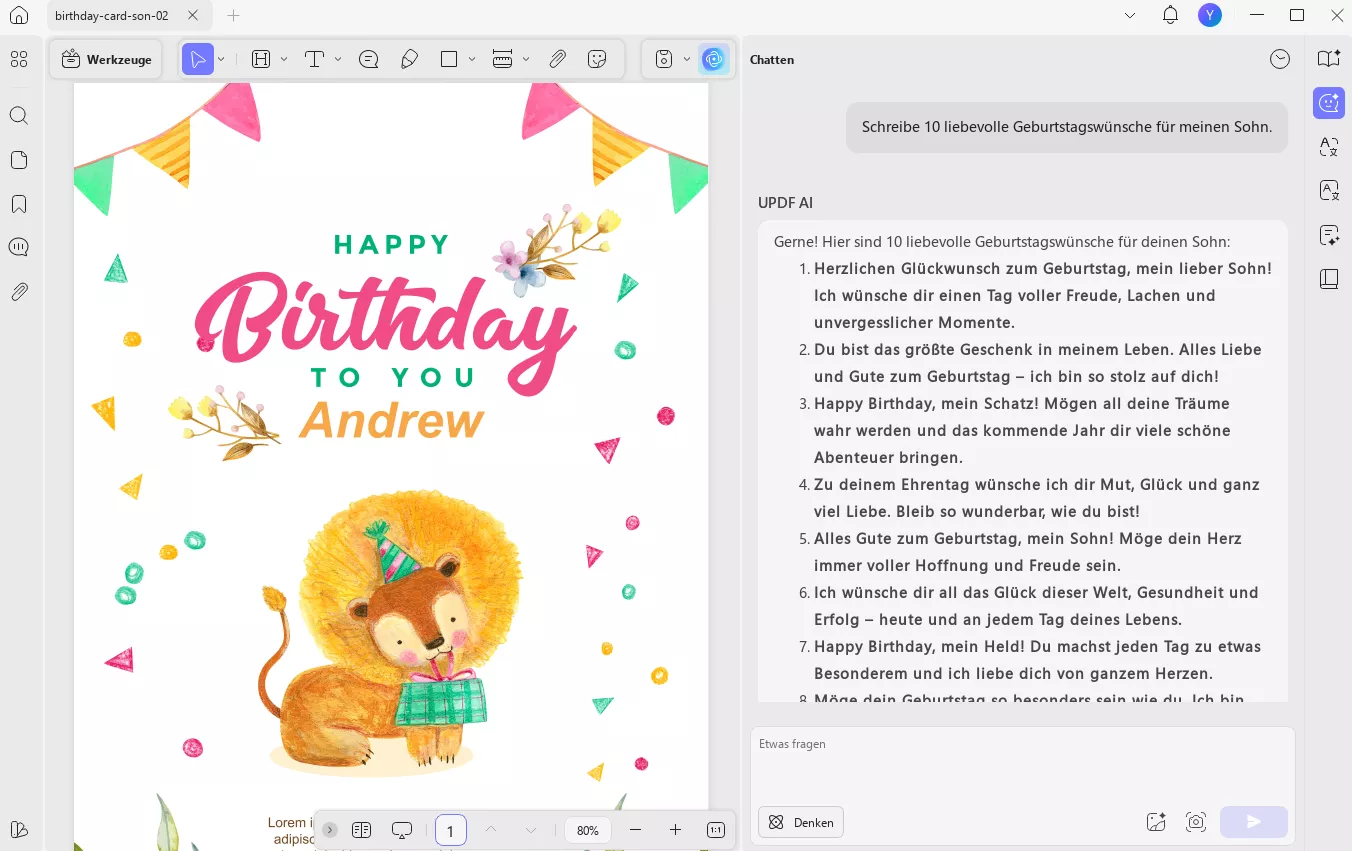Open the 80% zoom level dropdown
This screenshot has width=1352, height=851.
tap(588, 830)
